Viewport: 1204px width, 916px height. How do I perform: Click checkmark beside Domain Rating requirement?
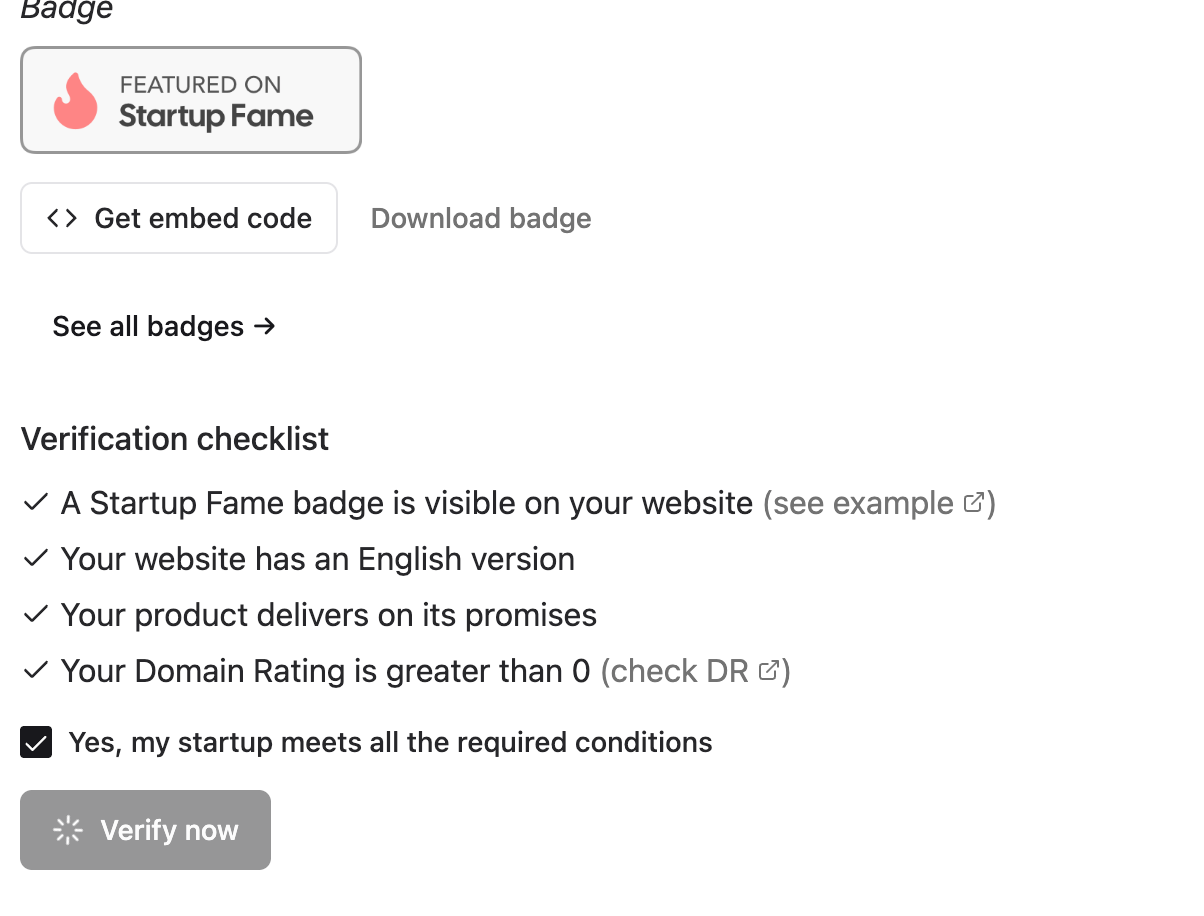pos(36,670)
